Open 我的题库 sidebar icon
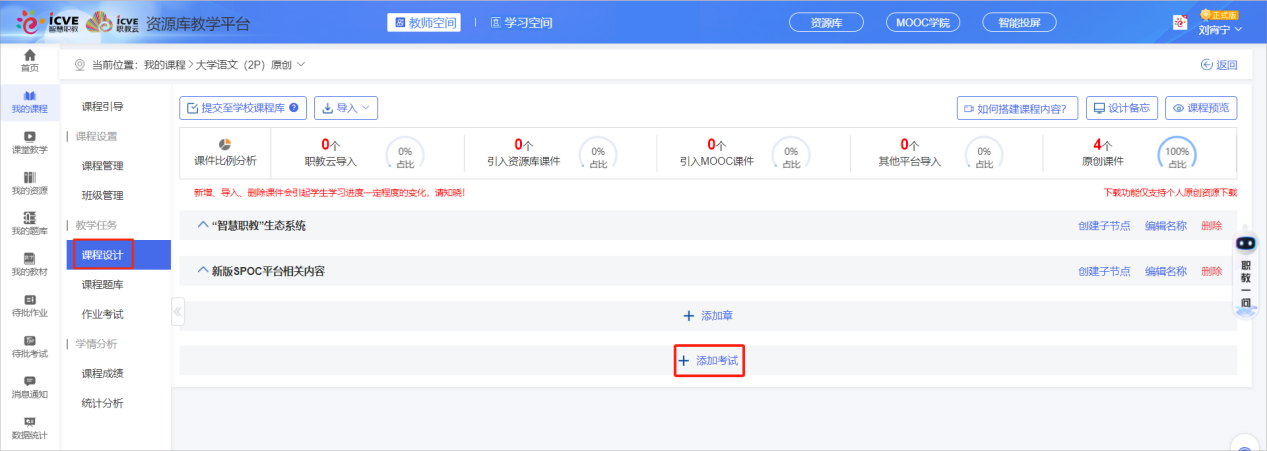Screen dimensions: 1267x451 click(30, 223)
